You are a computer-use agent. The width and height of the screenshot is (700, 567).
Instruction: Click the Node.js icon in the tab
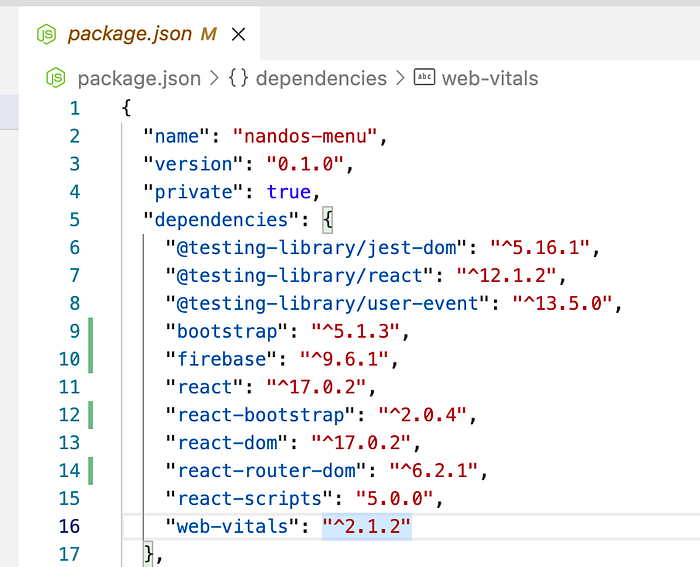pos(46,34)
